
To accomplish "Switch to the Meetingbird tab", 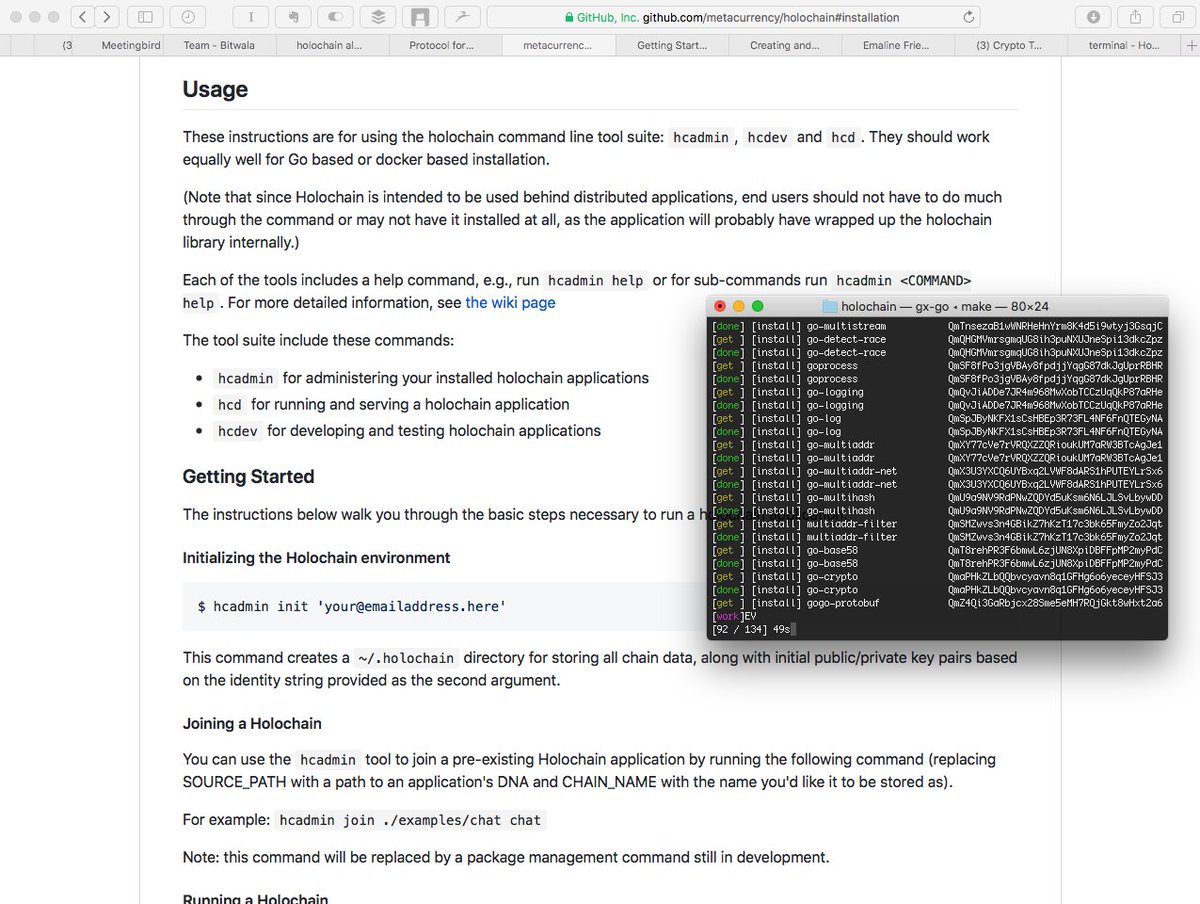I will [x=130, y=45].
